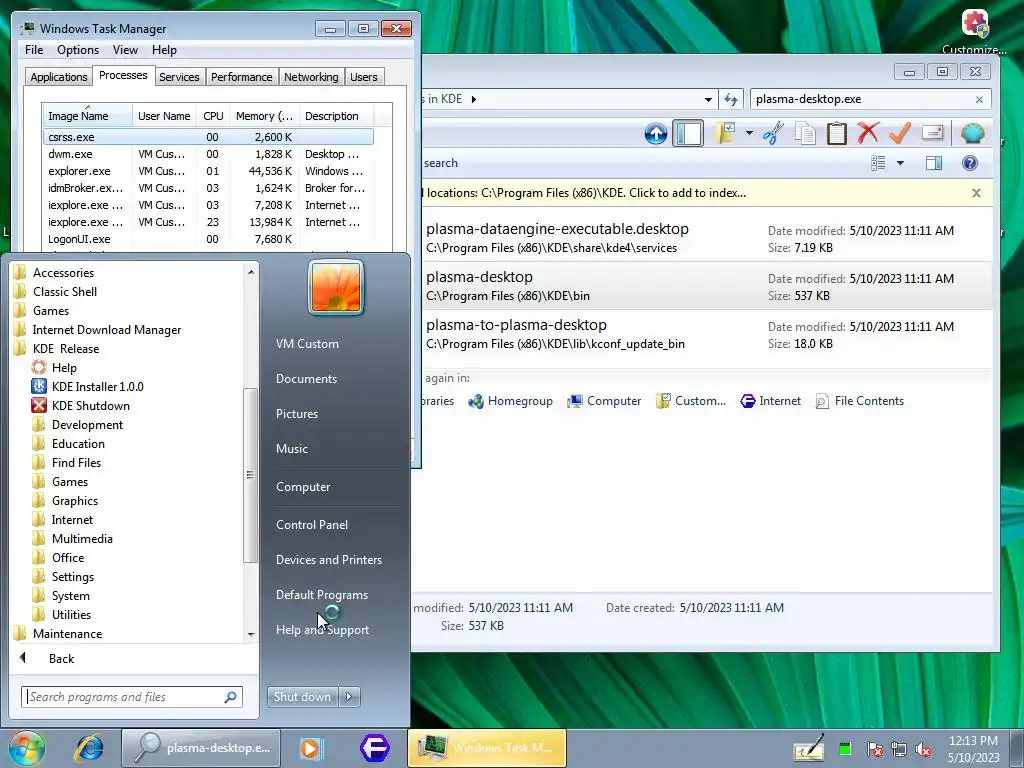Viewport: 1024px width, 768px height.
Task: Sort processes by CPU column
Action: click(x=213, y=116)
